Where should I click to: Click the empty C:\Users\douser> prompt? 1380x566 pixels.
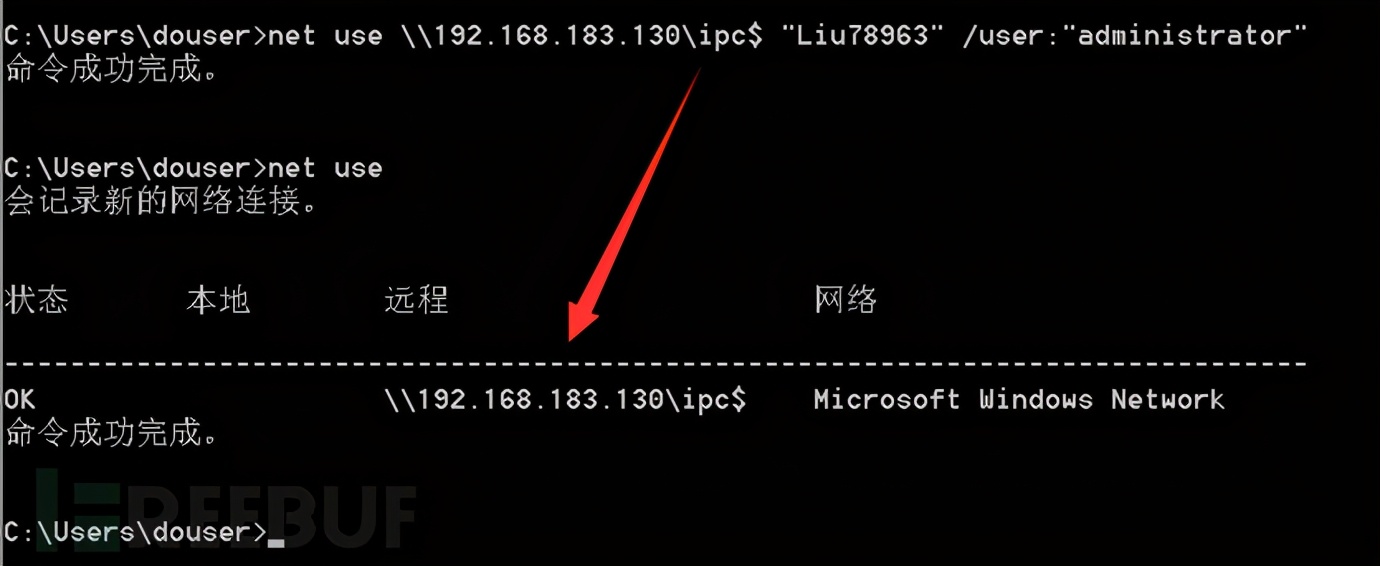[136, 531]
